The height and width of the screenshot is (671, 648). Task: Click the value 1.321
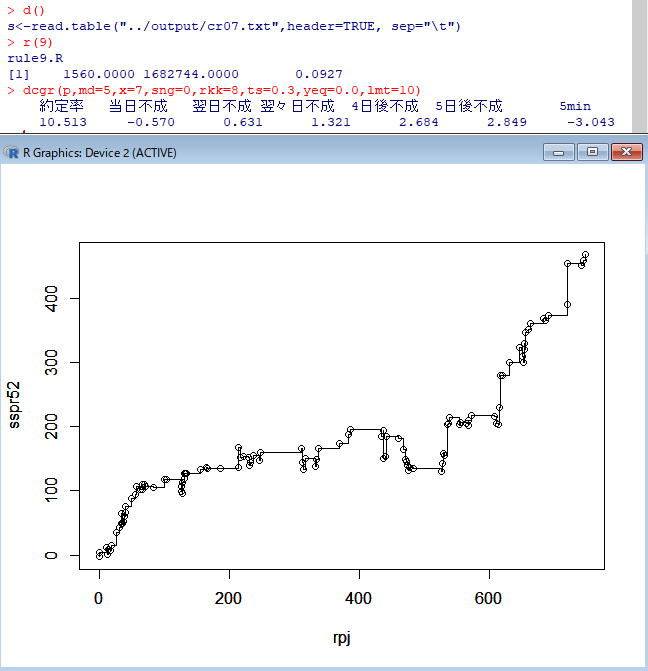coord(331,122)
